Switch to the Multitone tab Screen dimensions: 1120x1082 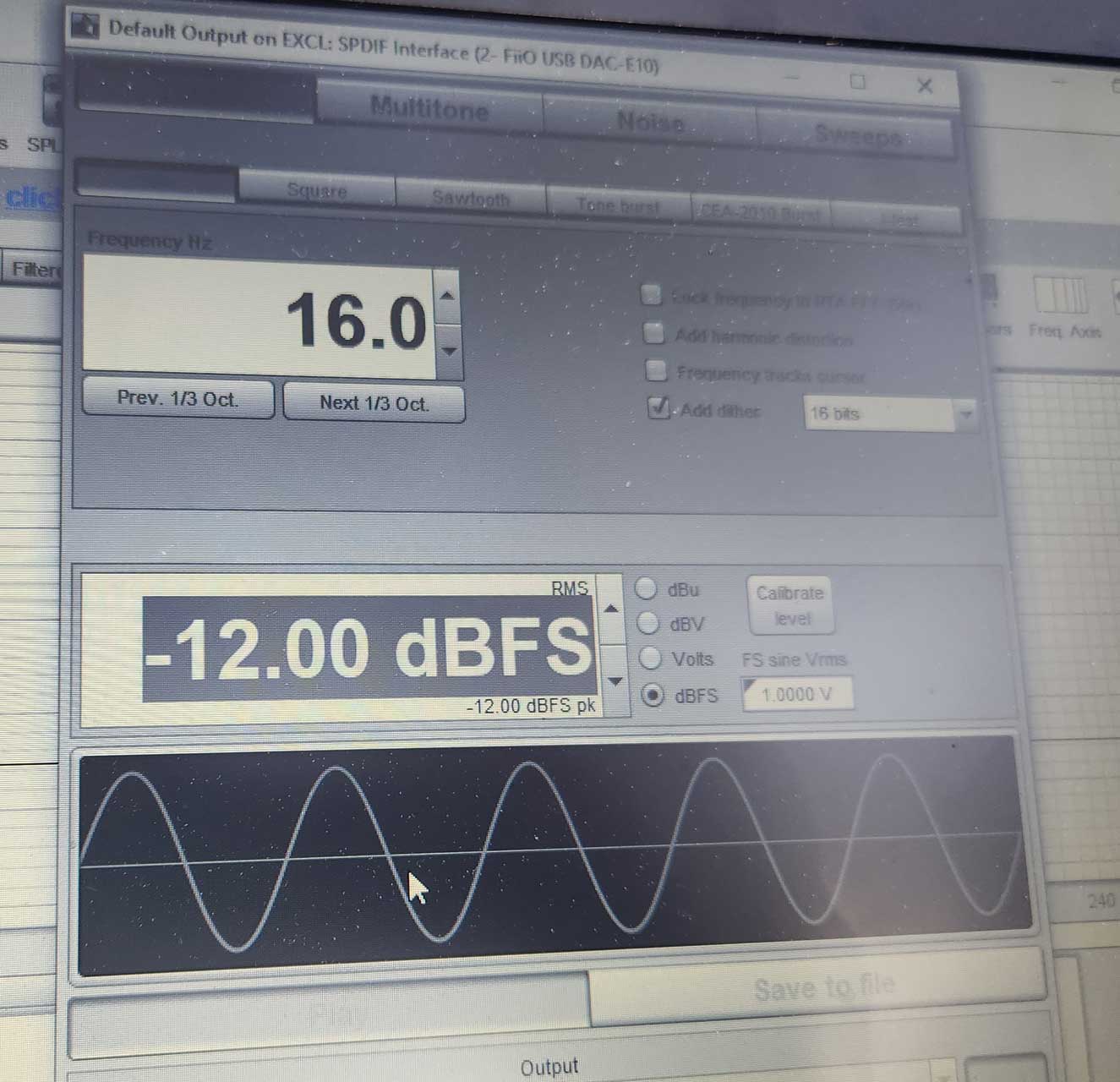tap(429, 108)
